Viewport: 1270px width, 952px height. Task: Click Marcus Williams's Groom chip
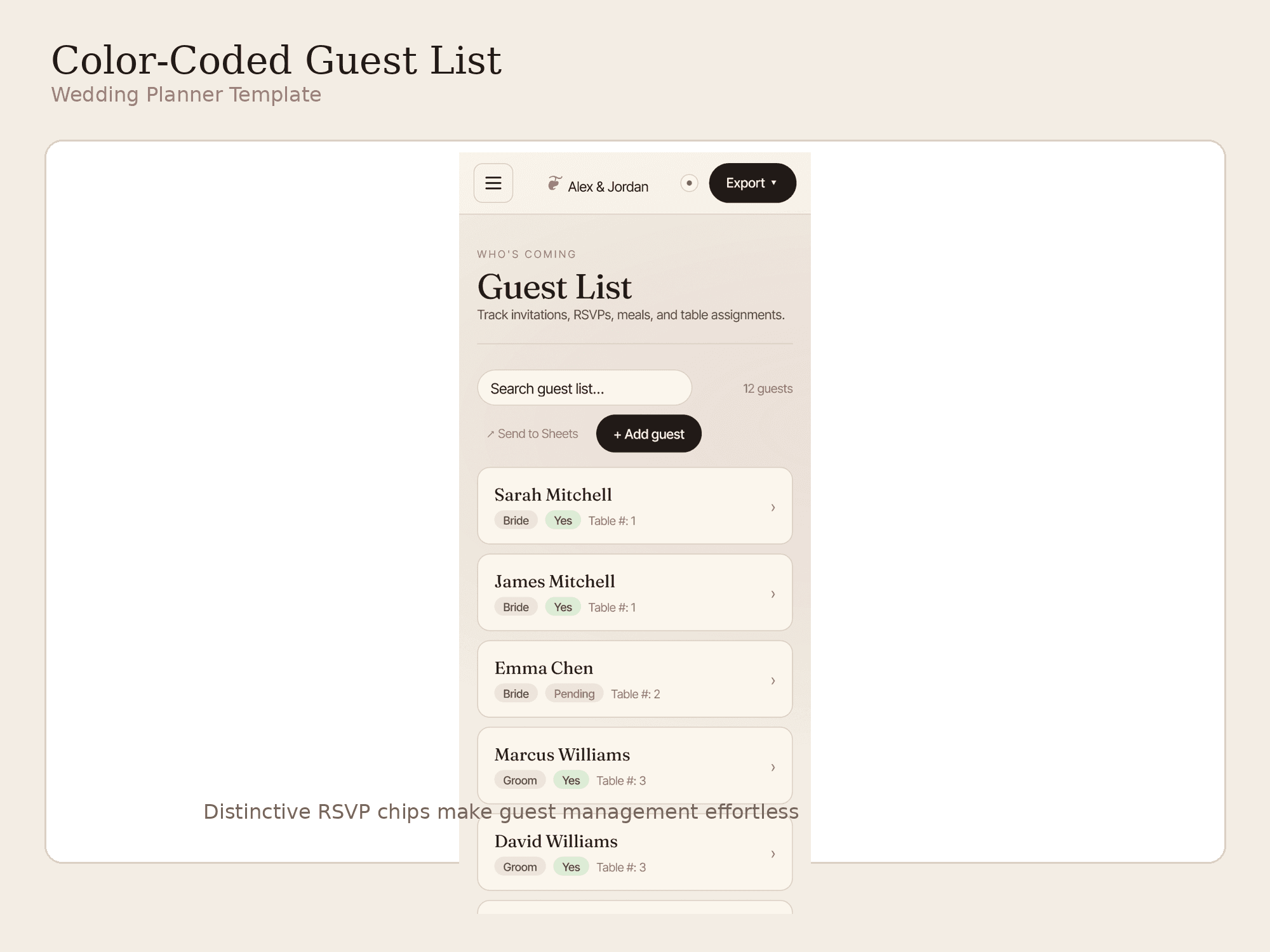click(520, 781)
